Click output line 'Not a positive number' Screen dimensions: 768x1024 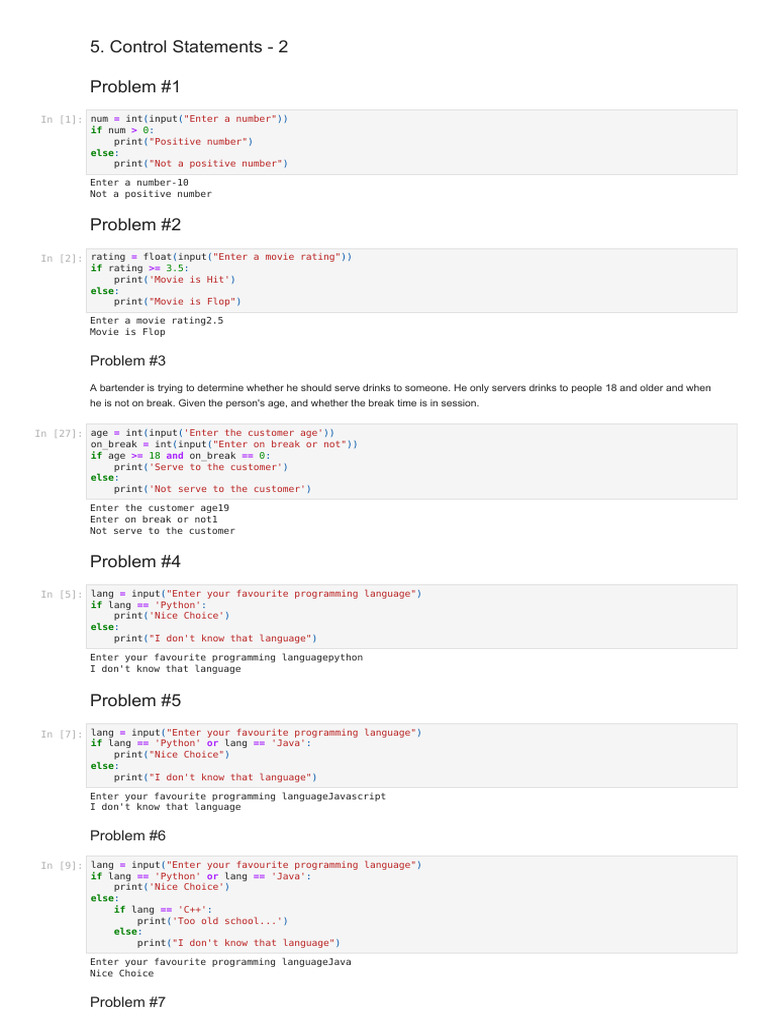pyautogui.click(x=151, y=194)
